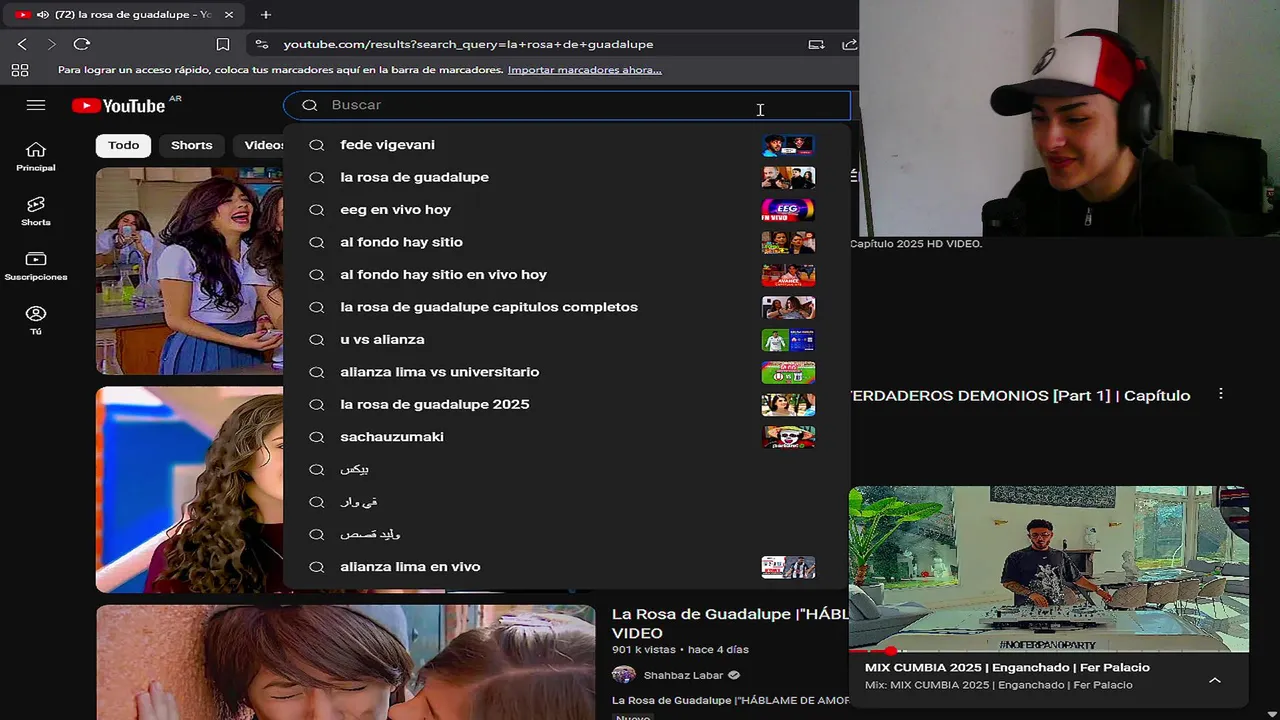This screenshot has width=1280, height=720.
Task: Click the Buscar search input field
Action: pos(567,105)
